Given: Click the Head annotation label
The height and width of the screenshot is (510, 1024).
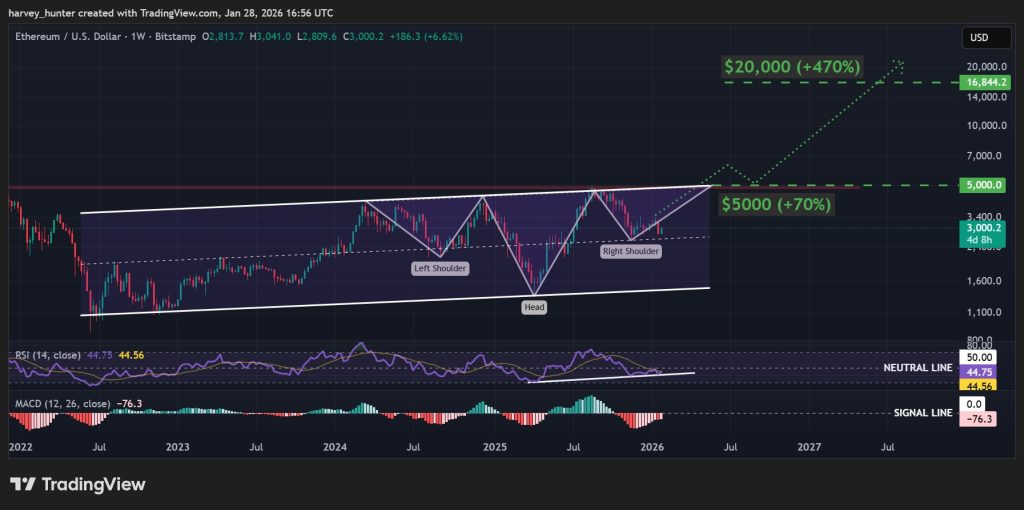Looking at the screenshot, I should coord(534,307).
